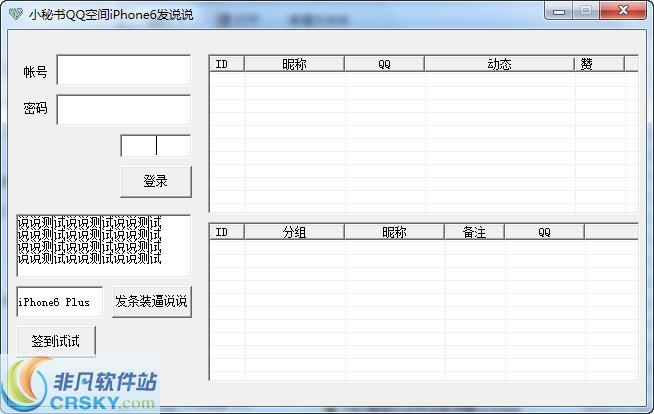Click the 签到试试 button
The height and width of the screenshot is (414, 654).
coord(56,341)
